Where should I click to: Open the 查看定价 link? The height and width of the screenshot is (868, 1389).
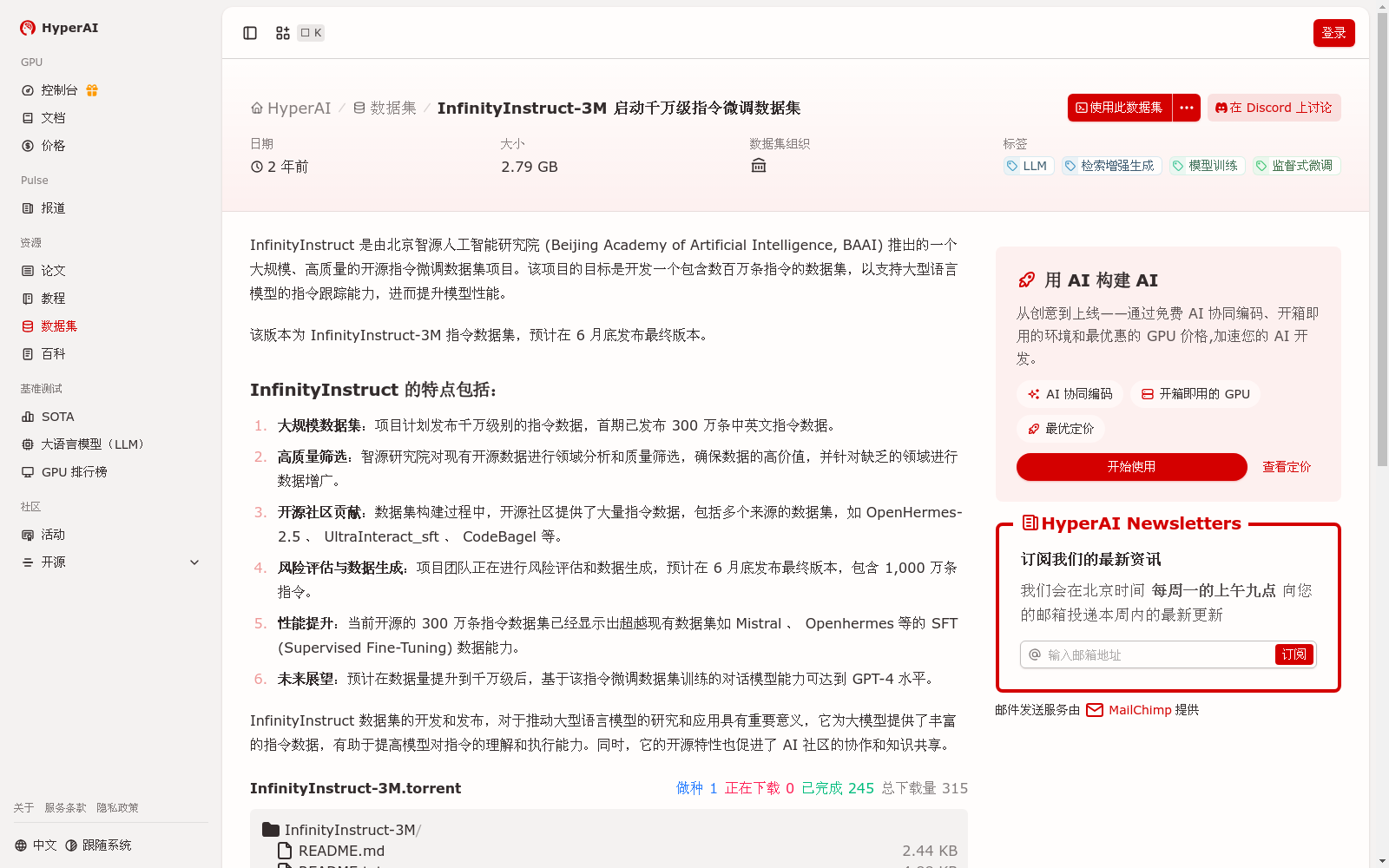pyautogui.click(x=1287, y=467)
